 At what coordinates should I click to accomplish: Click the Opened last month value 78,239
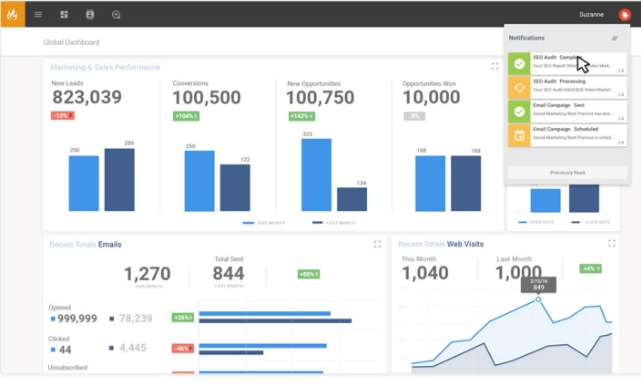tap(136, 318)
